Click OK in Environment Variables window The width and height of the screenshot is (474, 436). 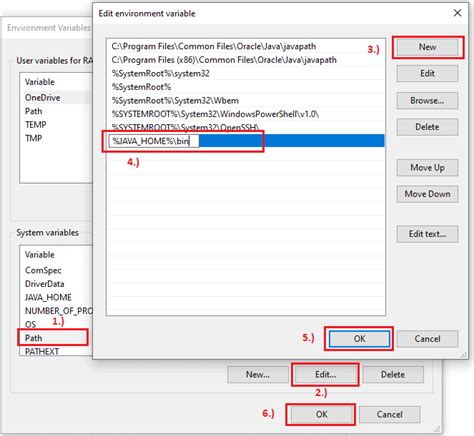click(x=321, y=414)
